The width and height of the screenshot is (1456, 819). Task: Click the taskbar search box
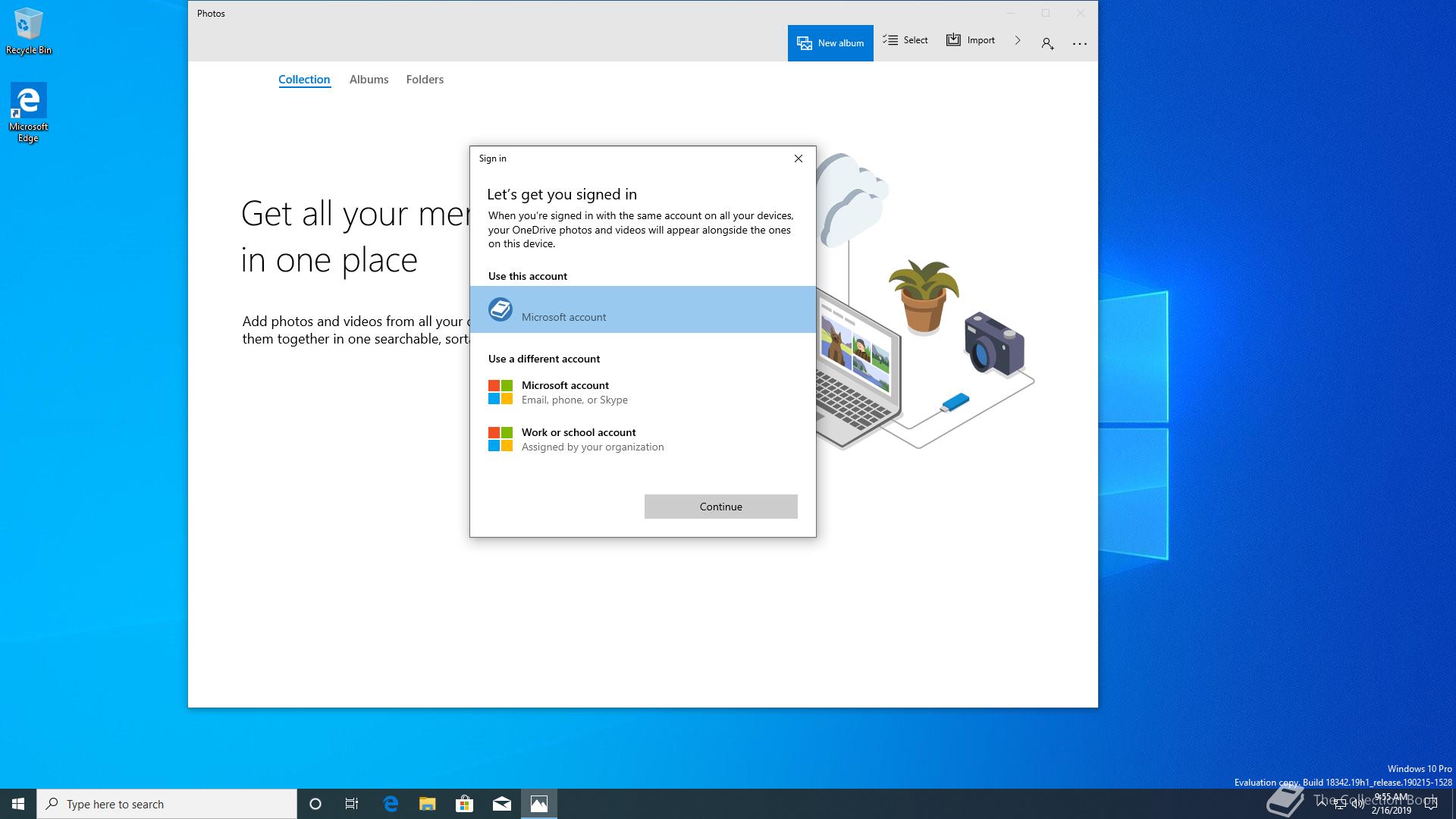[167, 804]
